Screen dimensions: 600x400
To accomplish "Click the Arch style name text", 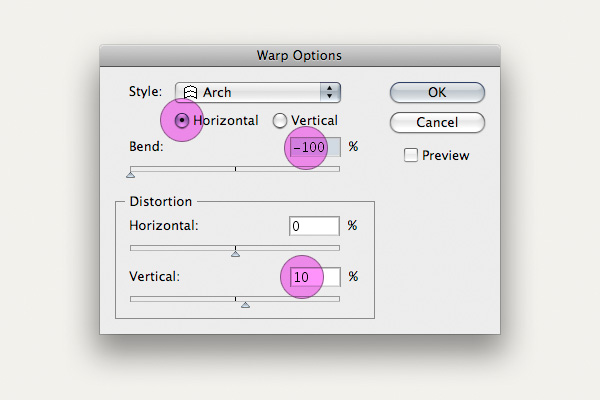I will point(217,93).
